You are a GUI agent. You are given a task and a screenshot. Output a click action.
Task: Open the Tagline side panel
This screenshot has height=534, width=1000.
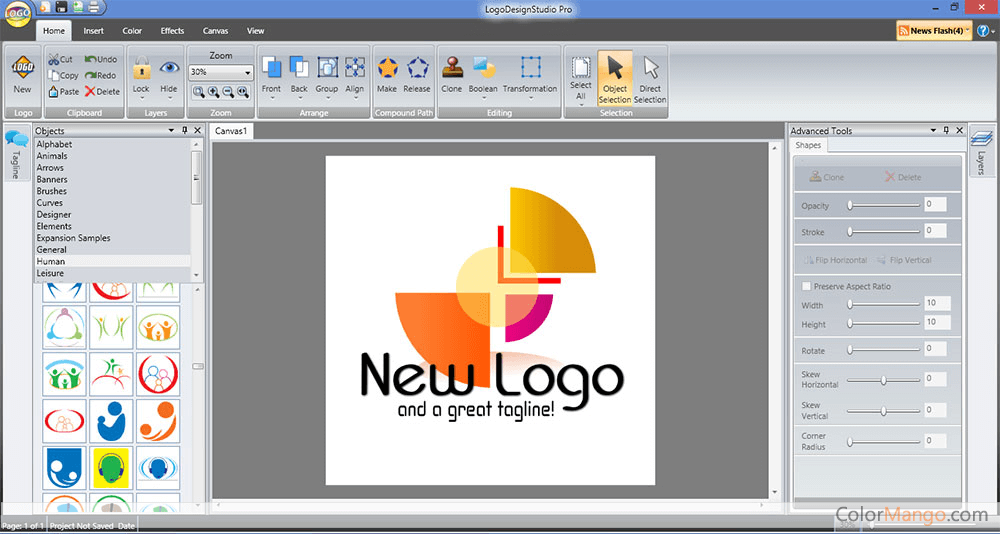pos(17,153)
